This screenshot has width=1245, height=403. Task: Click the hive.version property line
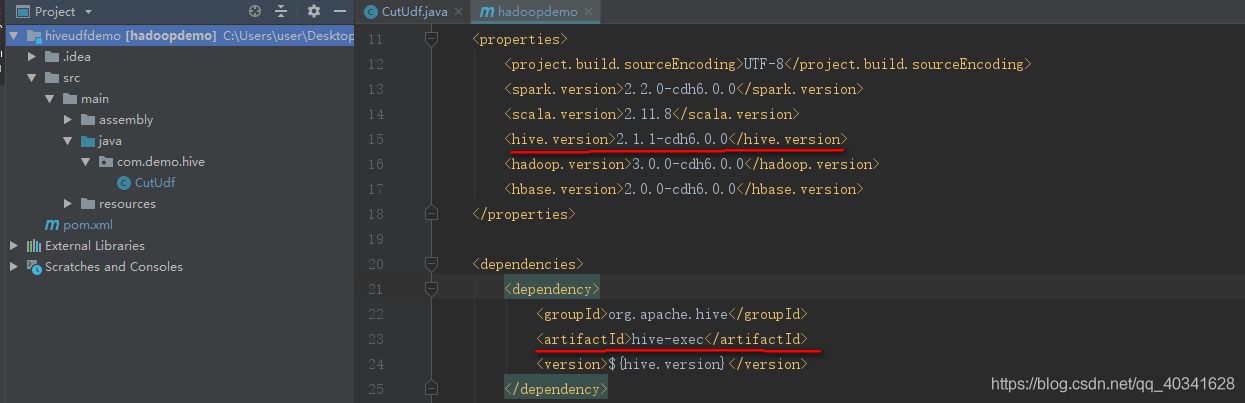point(676,139)
